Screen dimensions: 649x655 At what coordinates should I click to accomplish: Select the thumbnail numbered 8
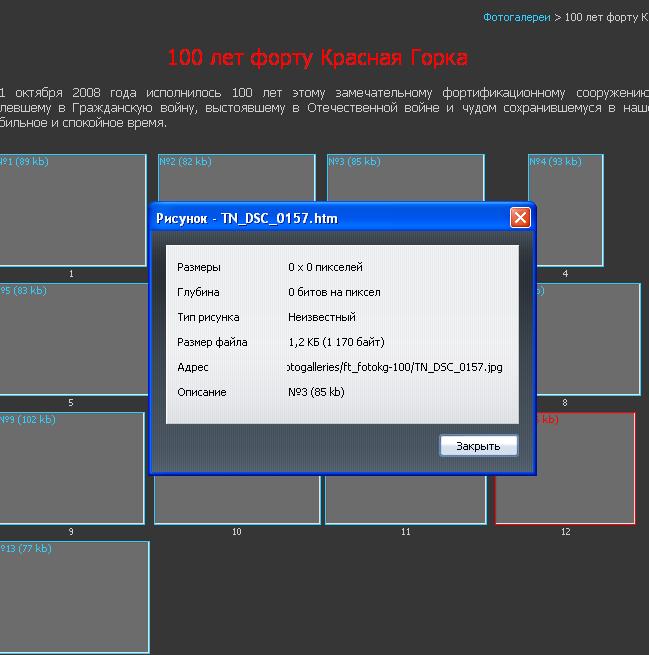[x=588, y=340]
